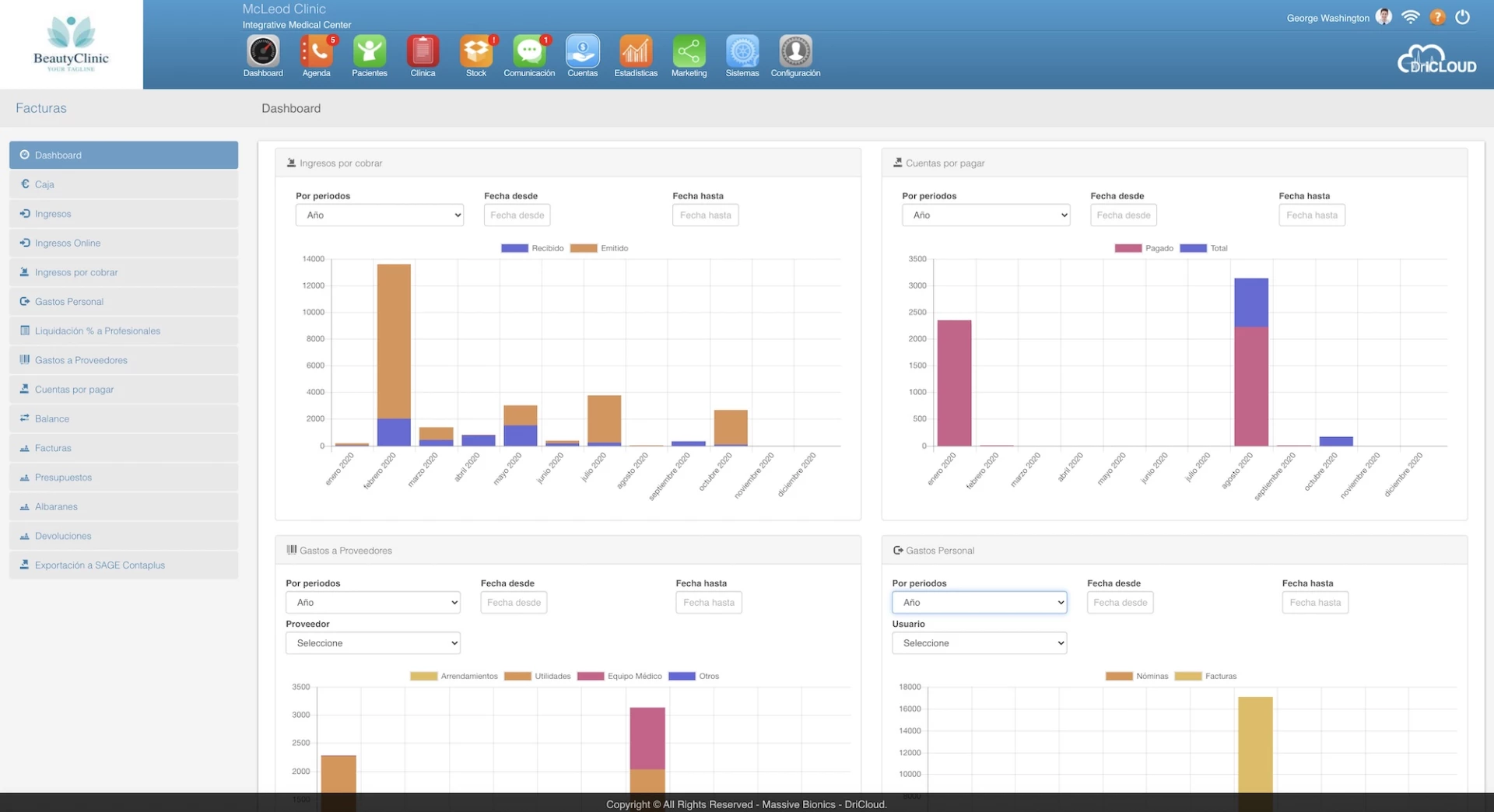Open the orange help question icon

(x=1437, y=17)
